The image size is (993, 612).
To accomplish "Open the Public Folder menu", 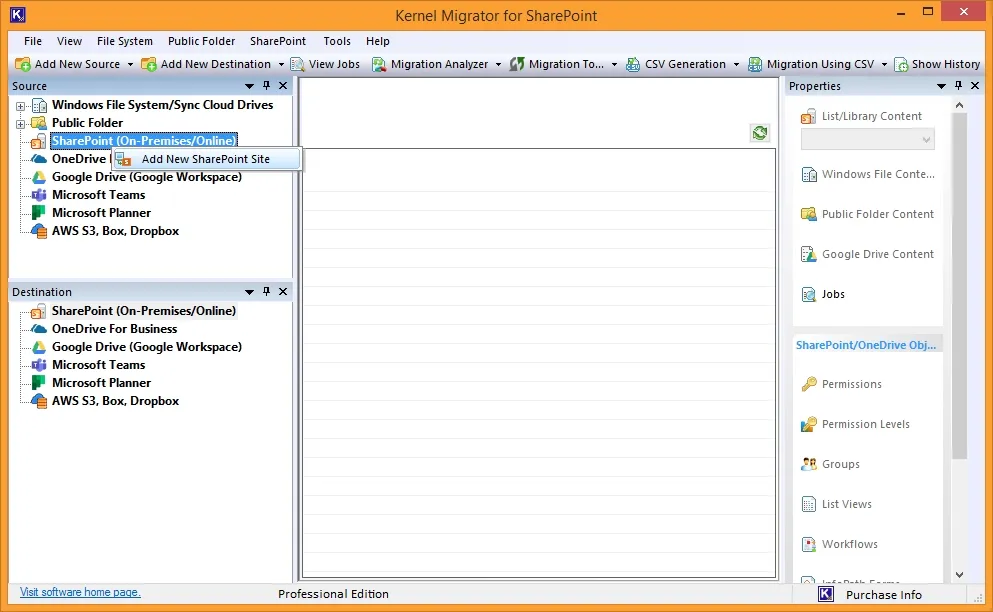I will (201, 41).
